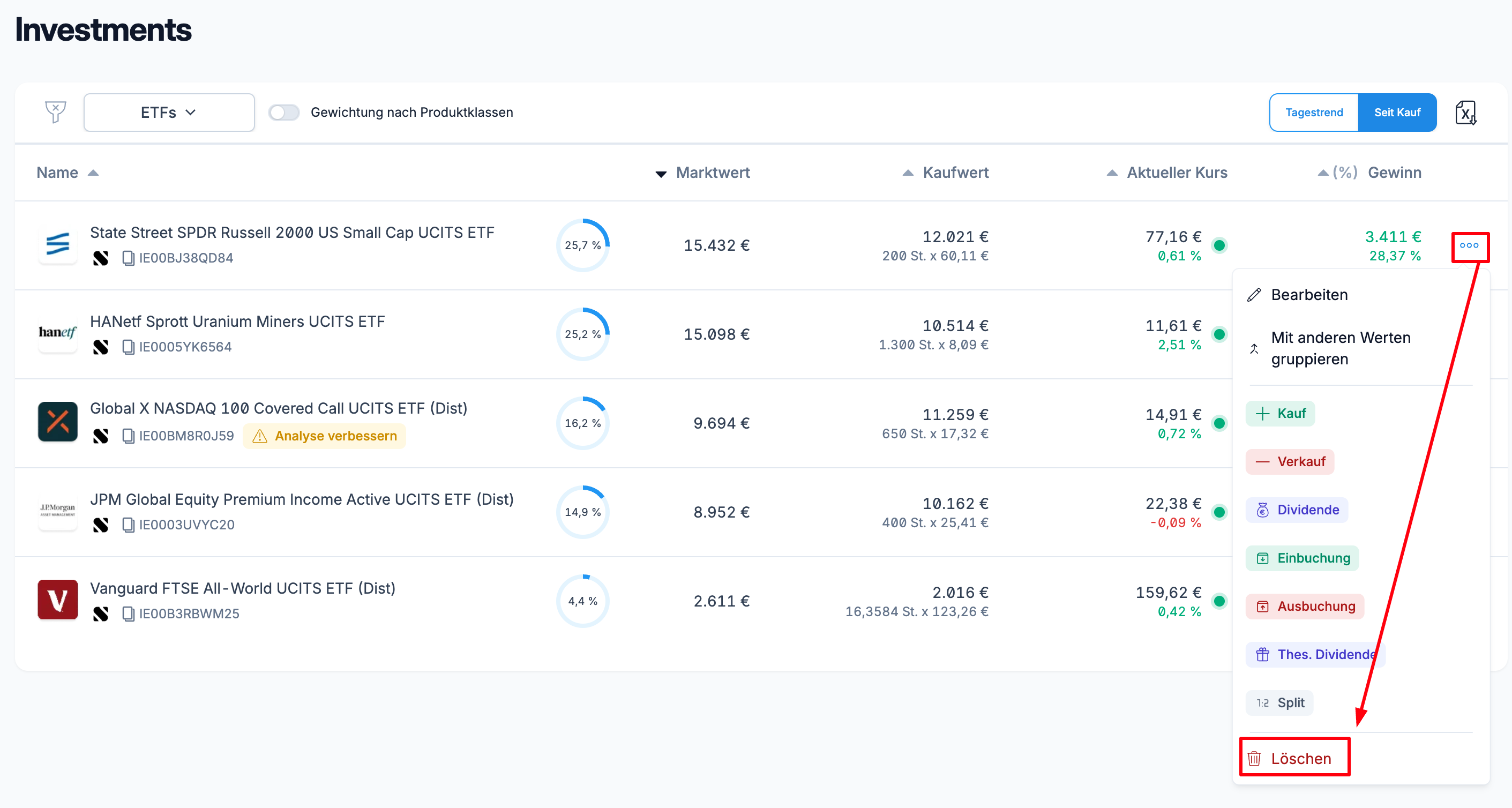Click the 25,7 % weighting ring
Screen dimensions: 1512x808
tap(583, 245)
